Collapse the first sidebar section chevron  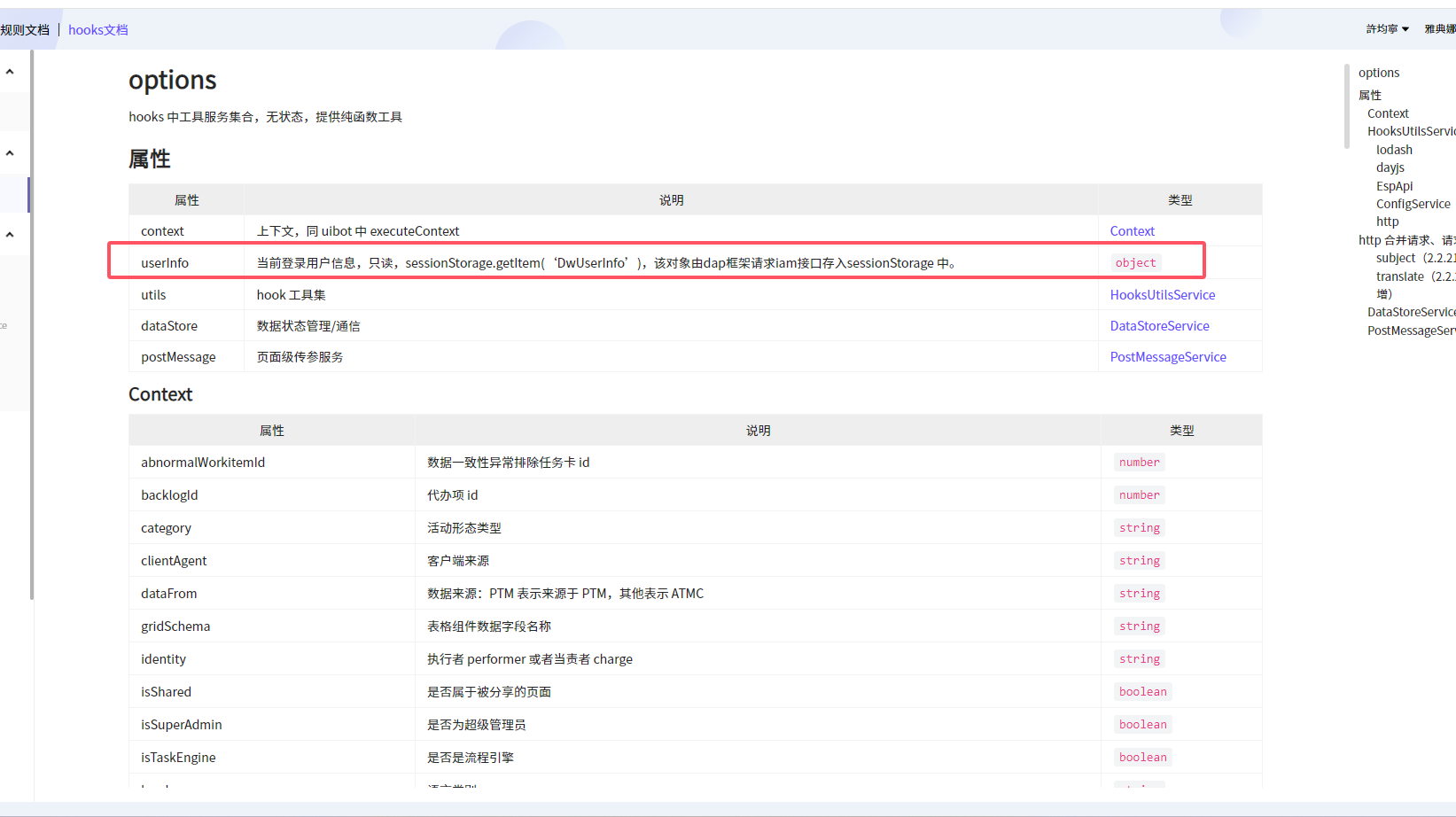[10, 72]
